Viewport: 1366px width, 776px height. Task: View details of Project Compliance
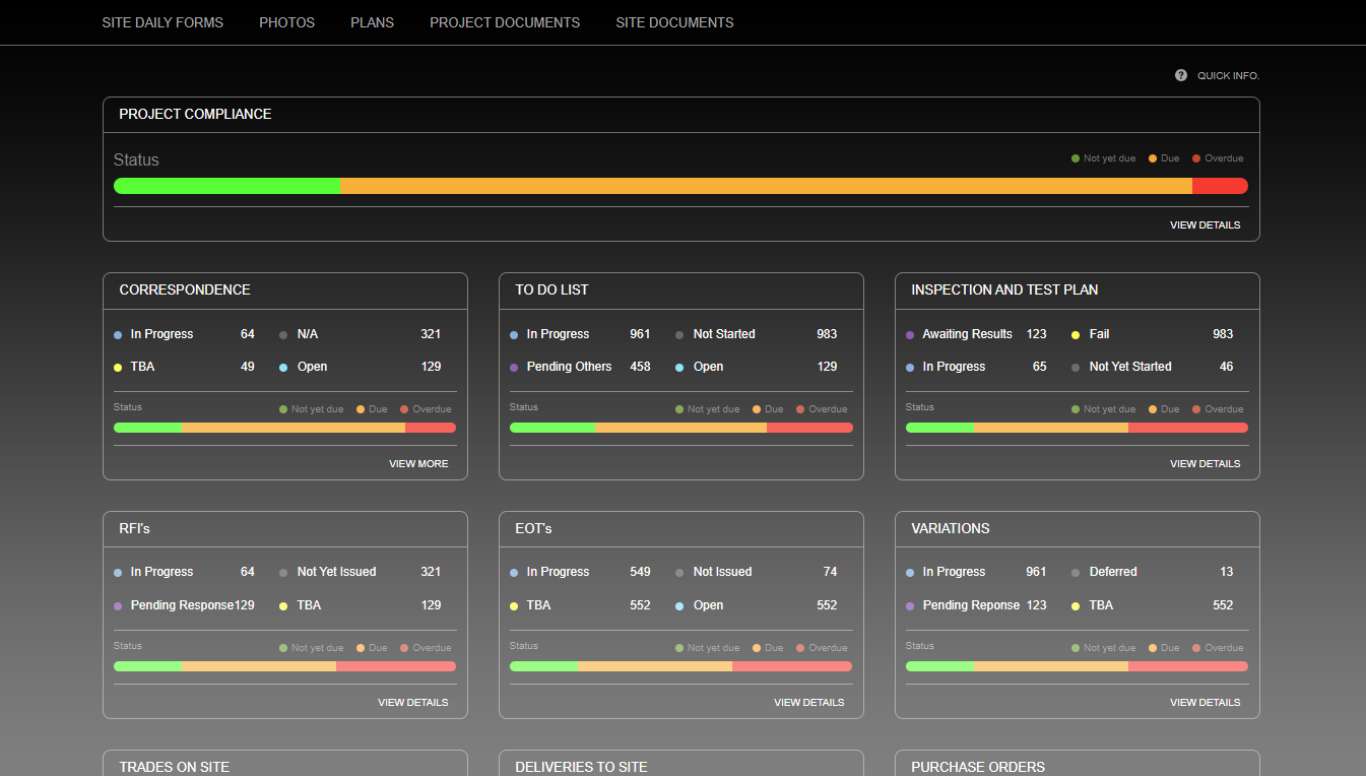pyautogui.click(x=1204, y=225)
